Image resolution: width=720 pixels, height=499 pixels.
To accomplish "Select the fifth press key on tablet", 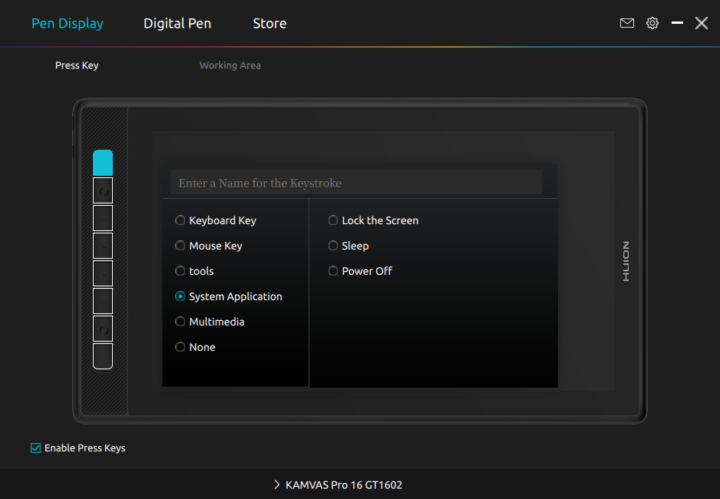I will [103, 273].
